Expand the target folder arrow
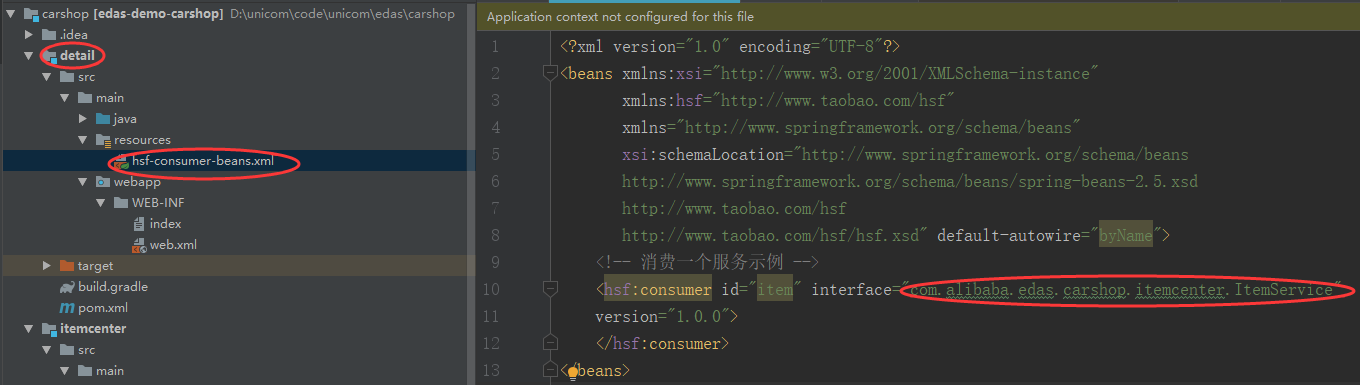 point(47,266)
